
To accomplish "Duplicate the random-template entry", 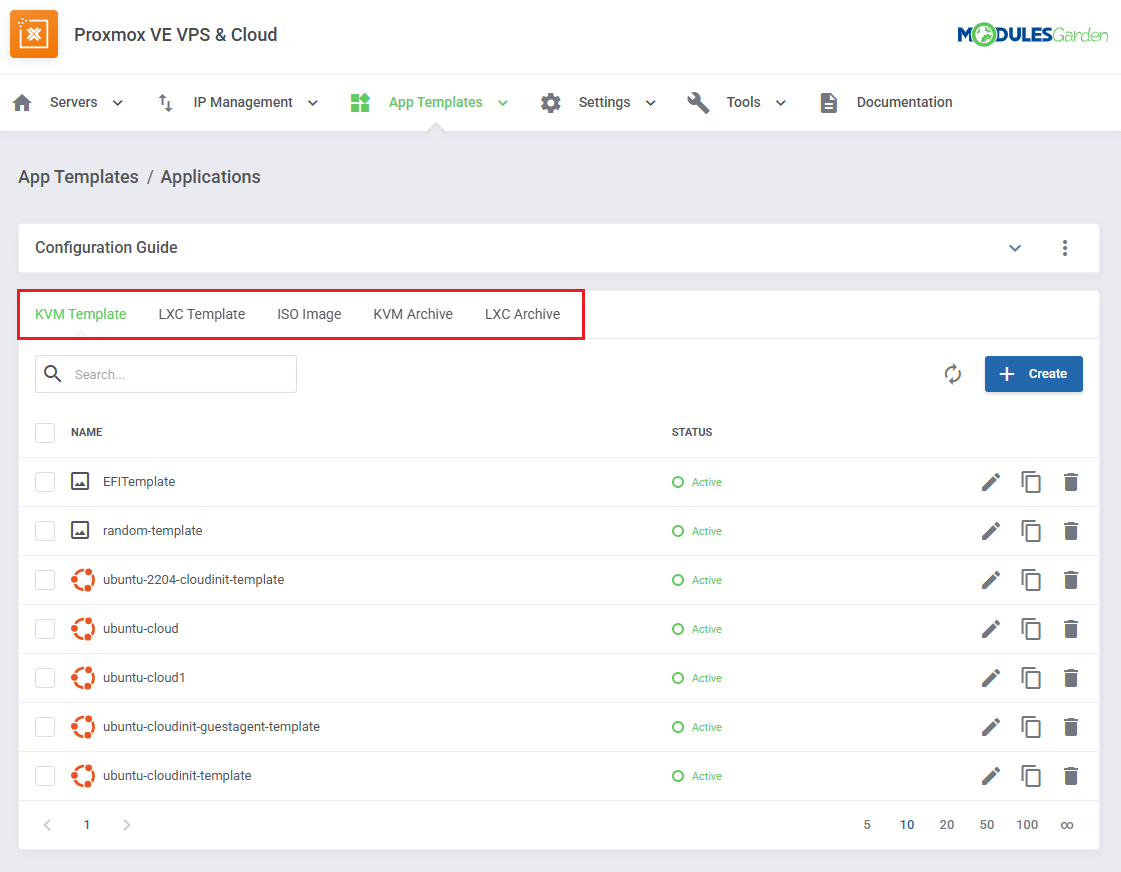I will (x=1031, y=531).
